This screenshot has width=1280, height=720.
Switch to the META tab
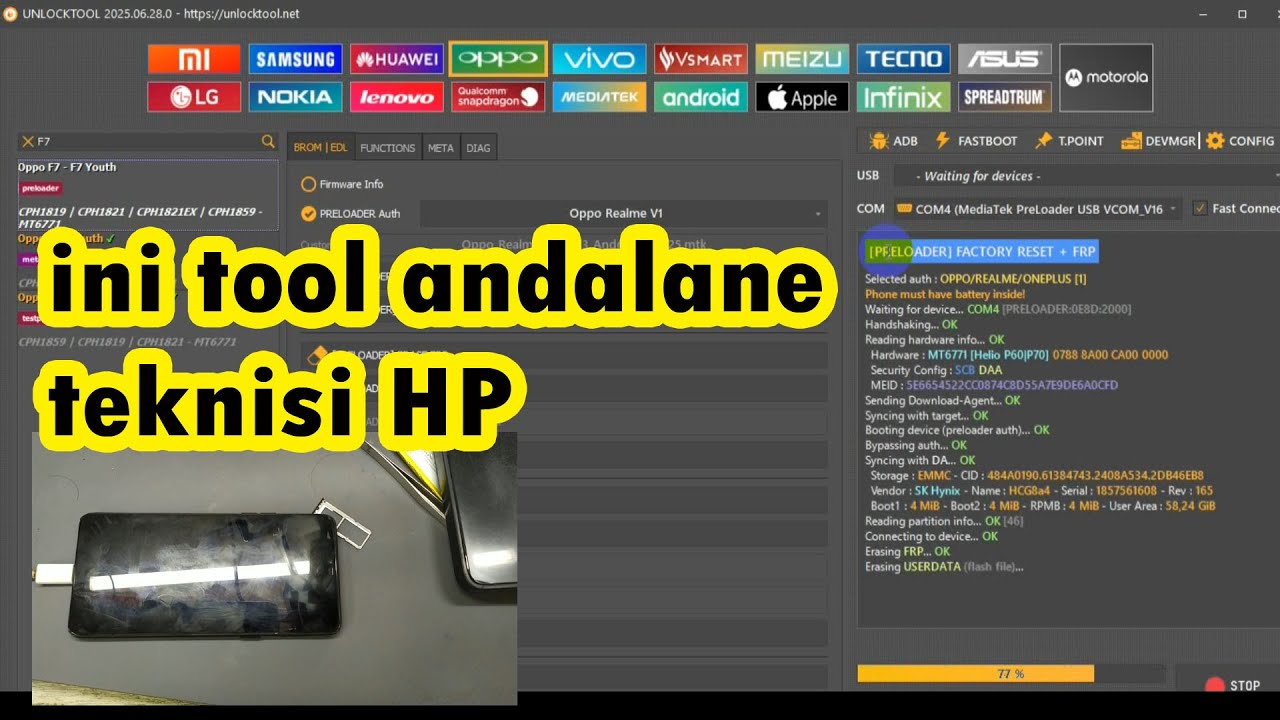pyautogui.click(x=441, y=147)
